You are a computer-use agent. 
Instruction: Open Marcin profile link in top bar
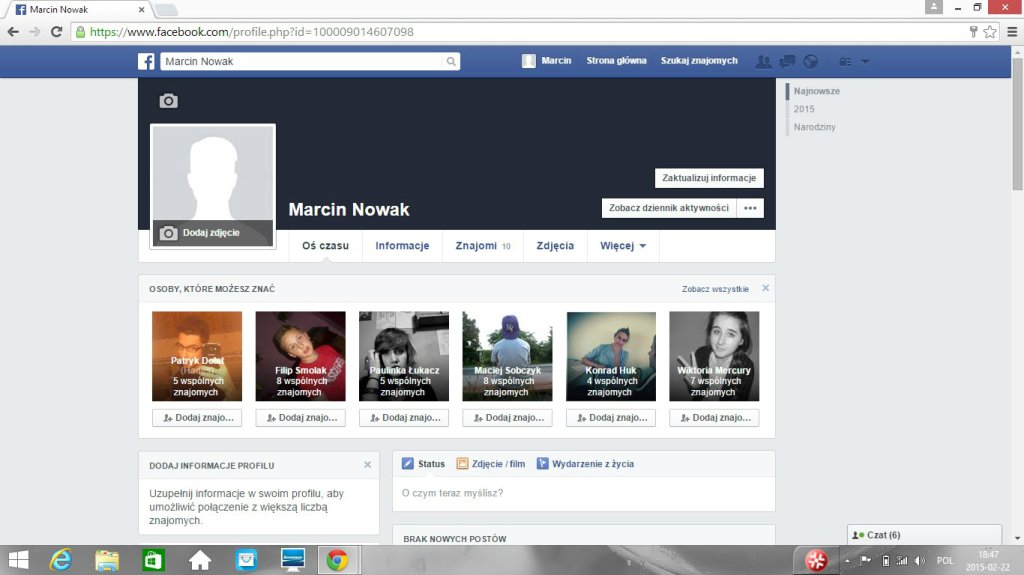(547, 61)
